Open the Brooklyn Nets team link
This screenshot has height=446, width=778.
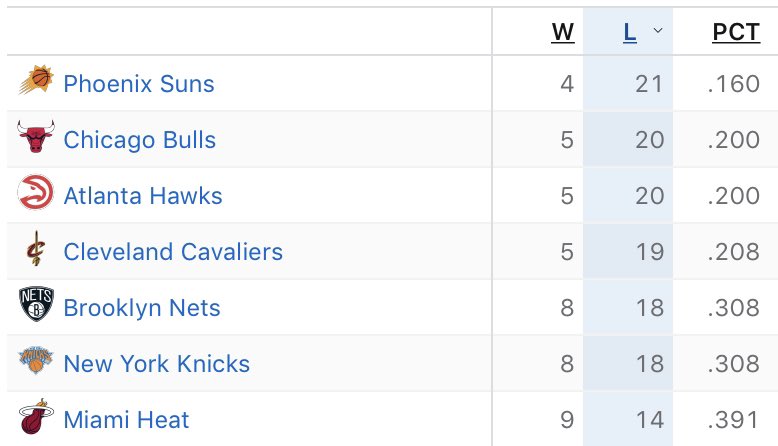click(x=142, y=308)
